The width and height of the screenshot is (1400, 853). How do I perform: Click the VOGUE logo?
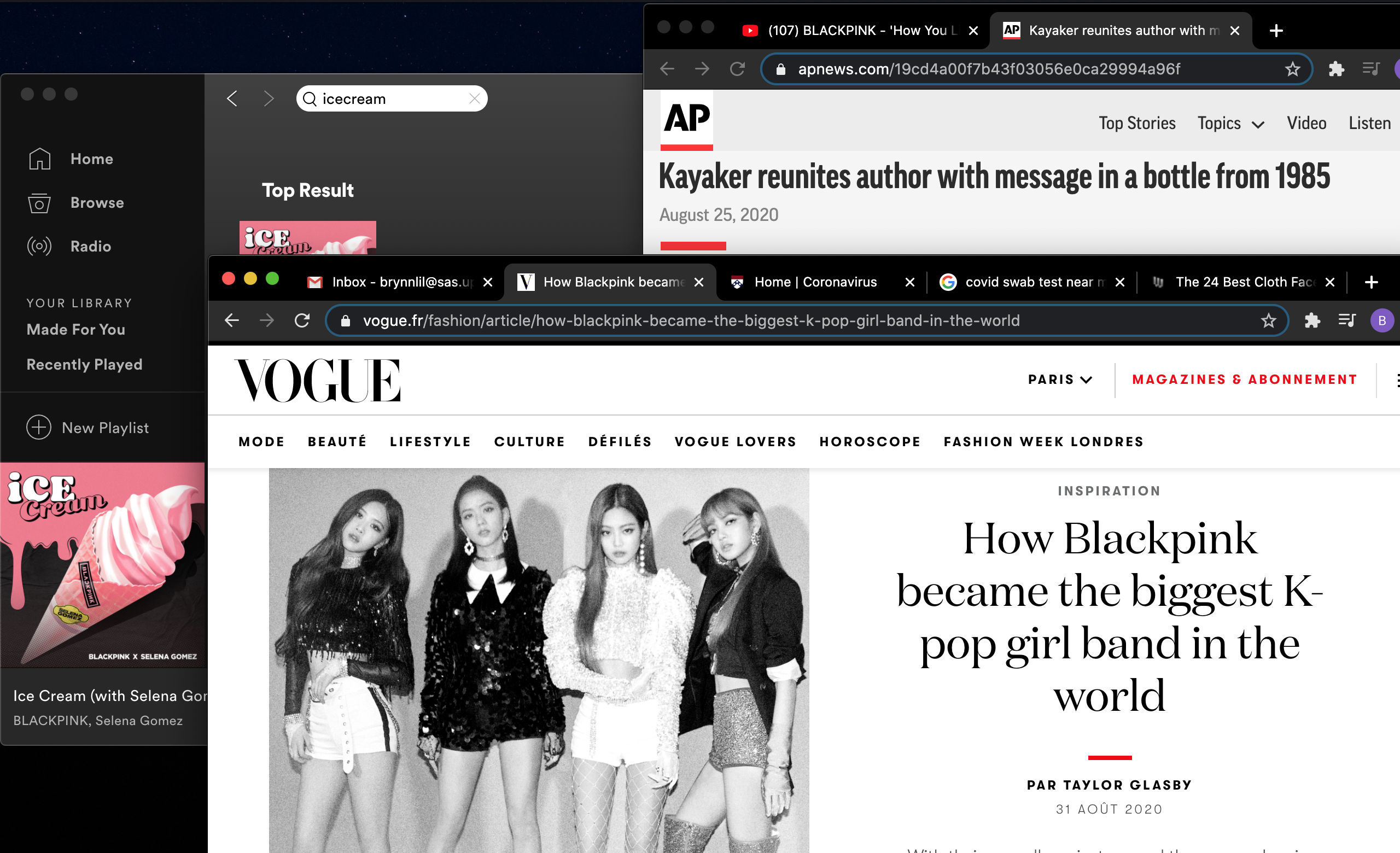coord(318,381)
